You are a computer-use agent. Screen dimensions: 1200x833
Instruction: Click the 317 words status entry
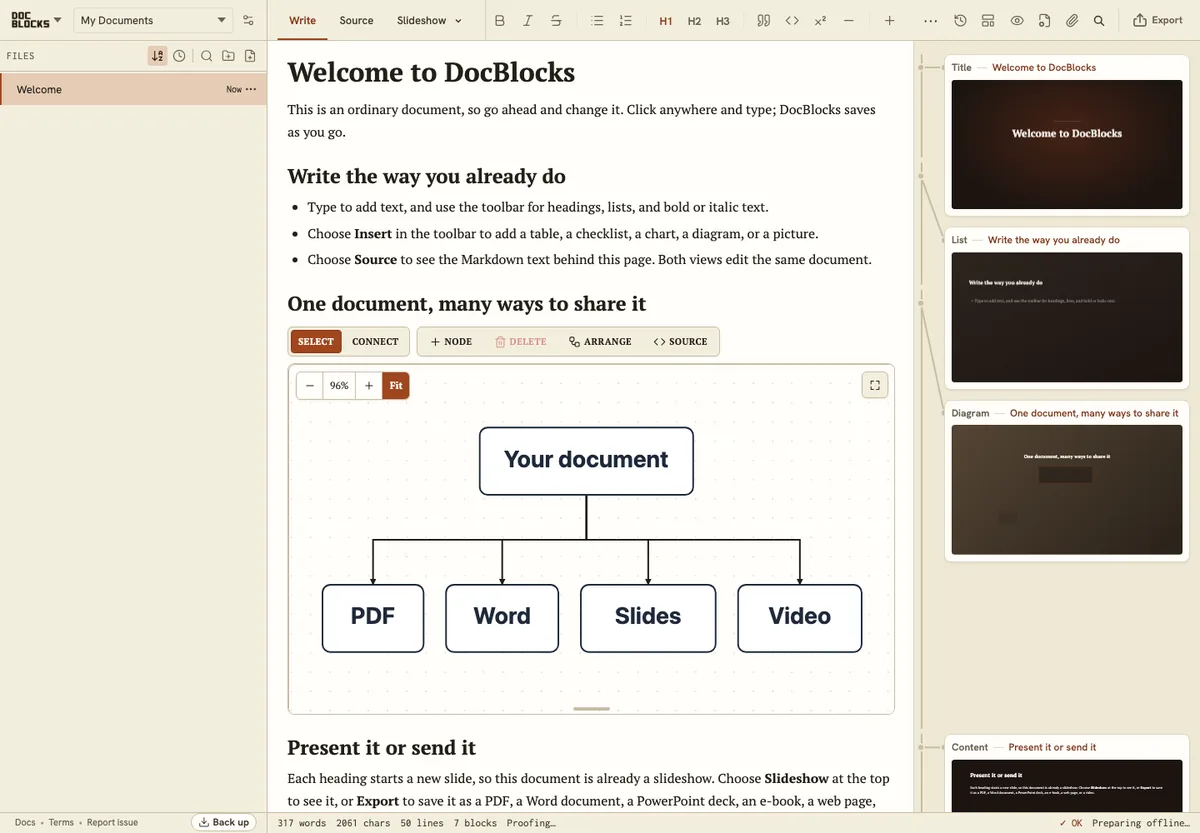[302, 823]
